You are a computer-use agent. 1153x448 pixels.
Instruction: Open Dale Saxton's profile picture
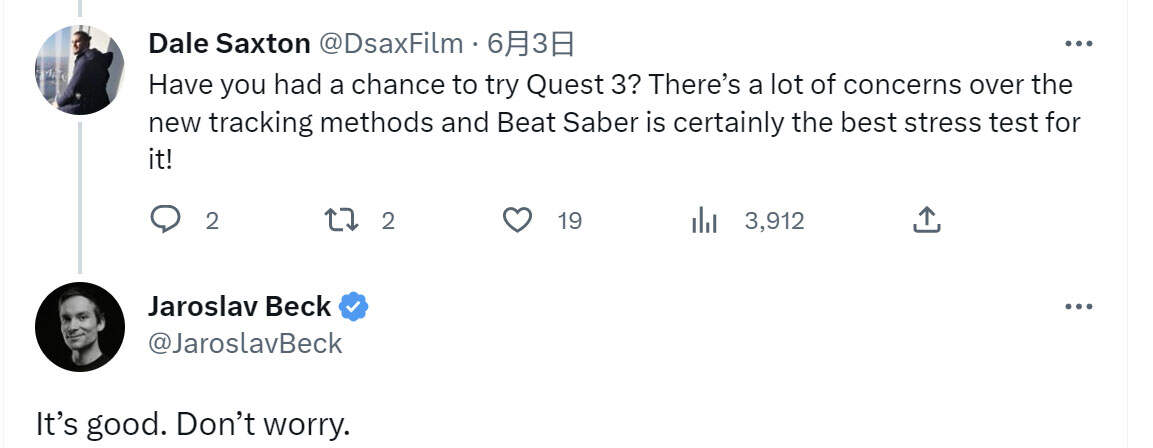click(x=80, y=69)
